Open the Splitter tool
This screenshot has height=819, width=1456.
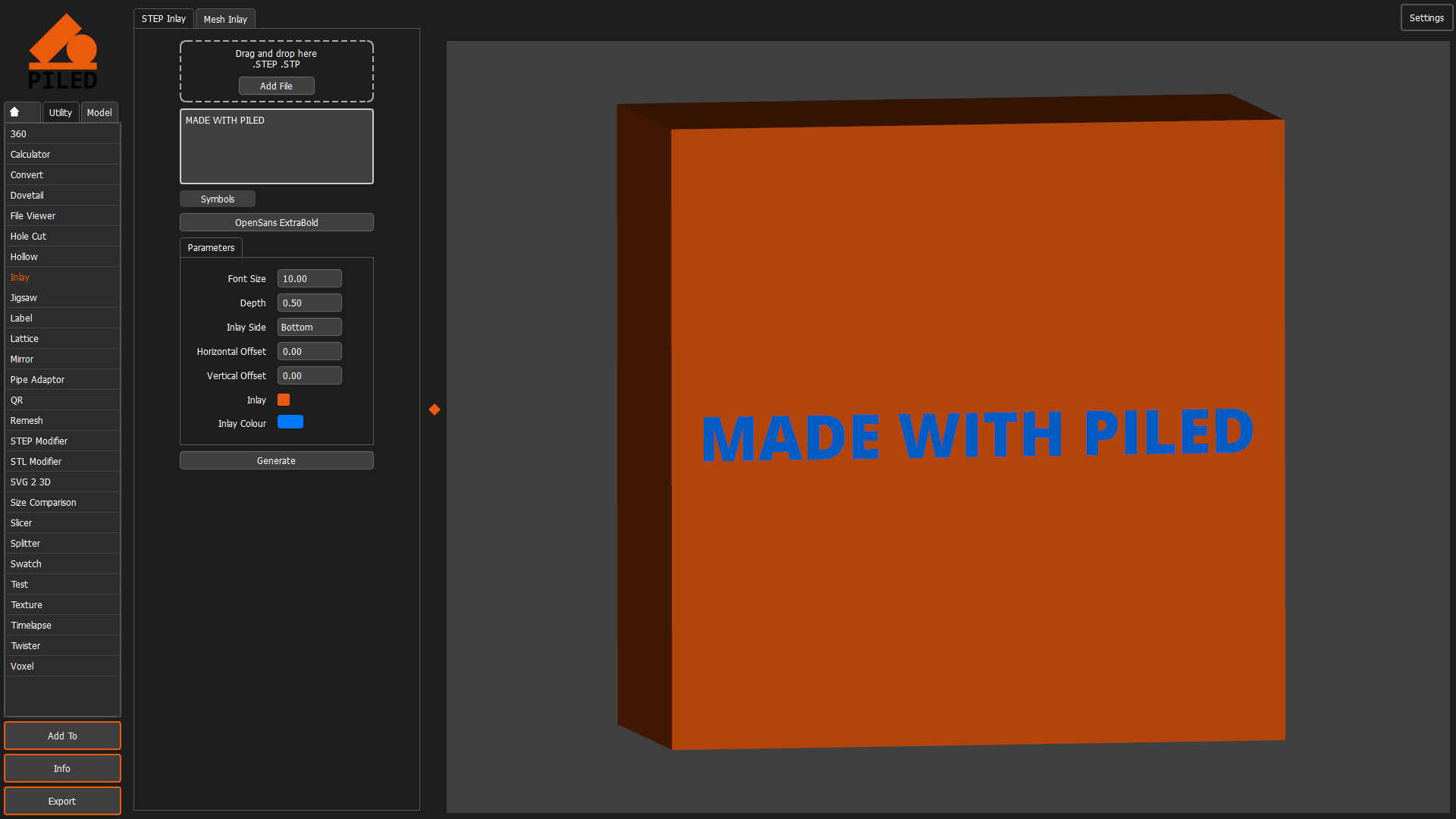coord(62,543)
